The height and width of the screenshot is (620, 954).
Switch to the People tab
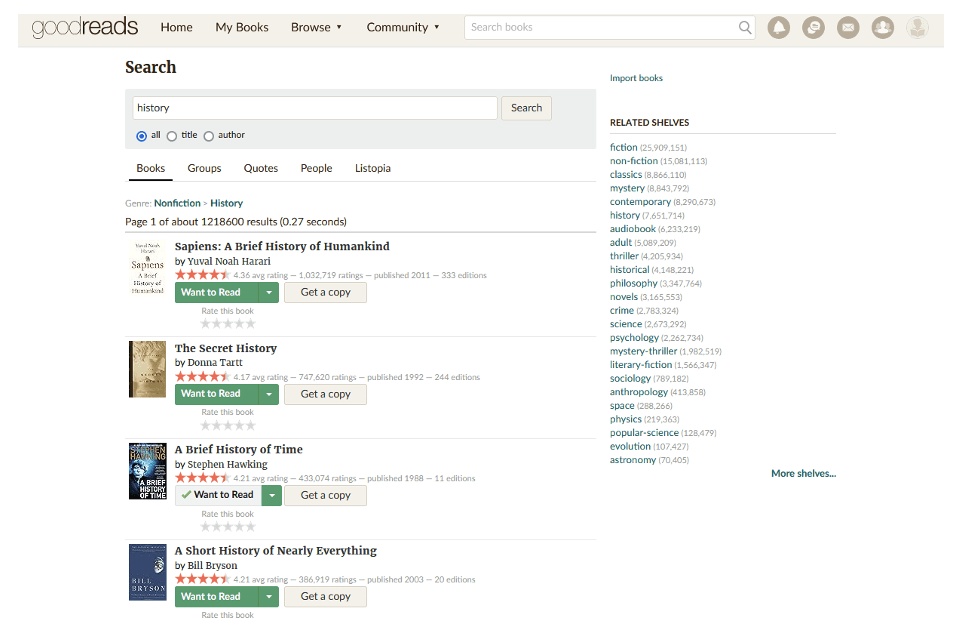click(316, 169)
